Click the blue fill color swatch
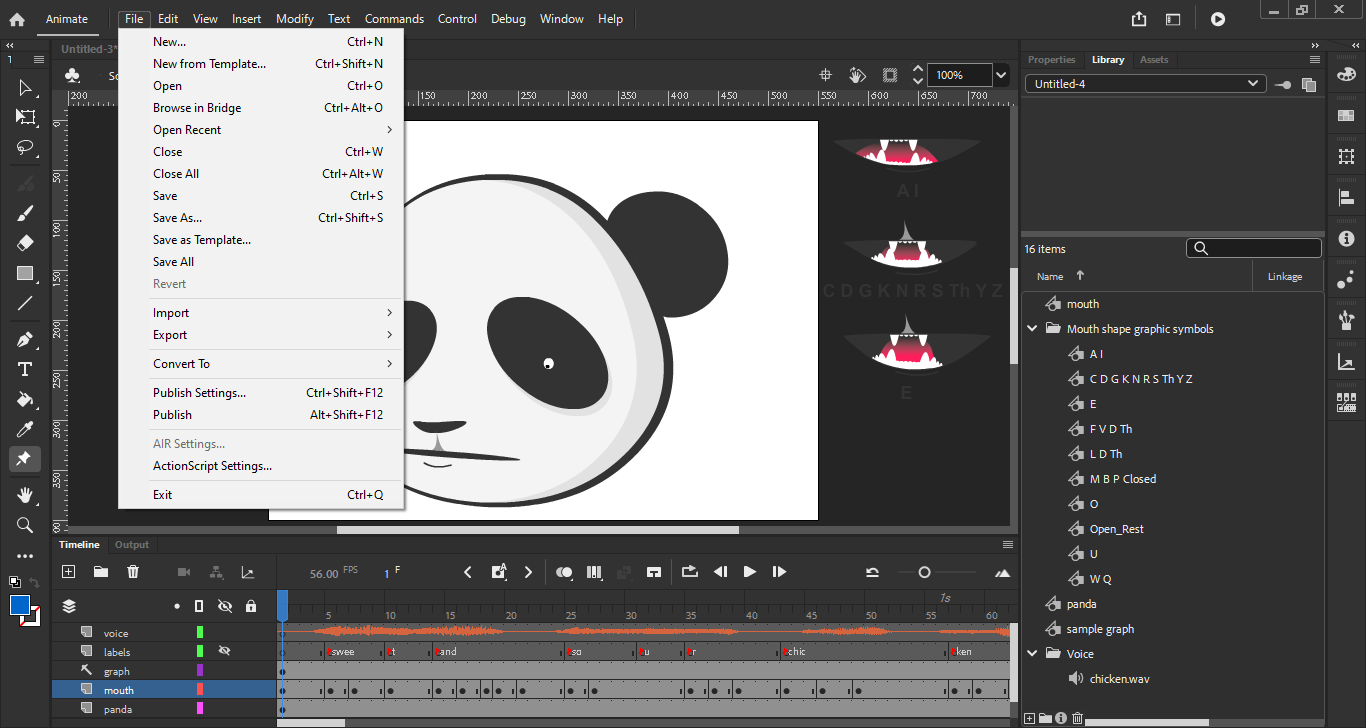1366x728 pixels. click(x=20, y=605)
